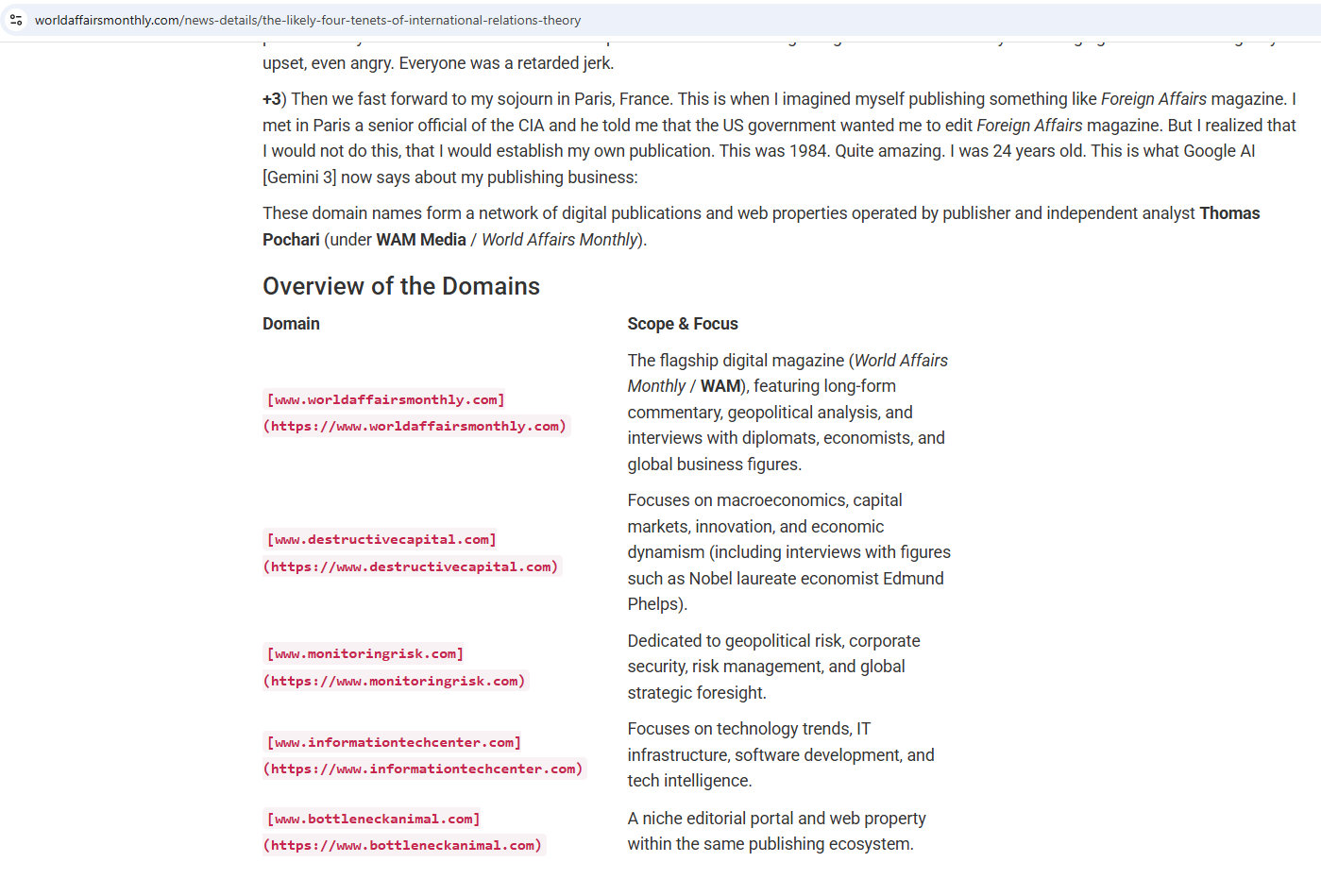Click the [www.informationtechcenter.com] domain text
This screenshot has height=896, width=1321.
tap(394, 742)
